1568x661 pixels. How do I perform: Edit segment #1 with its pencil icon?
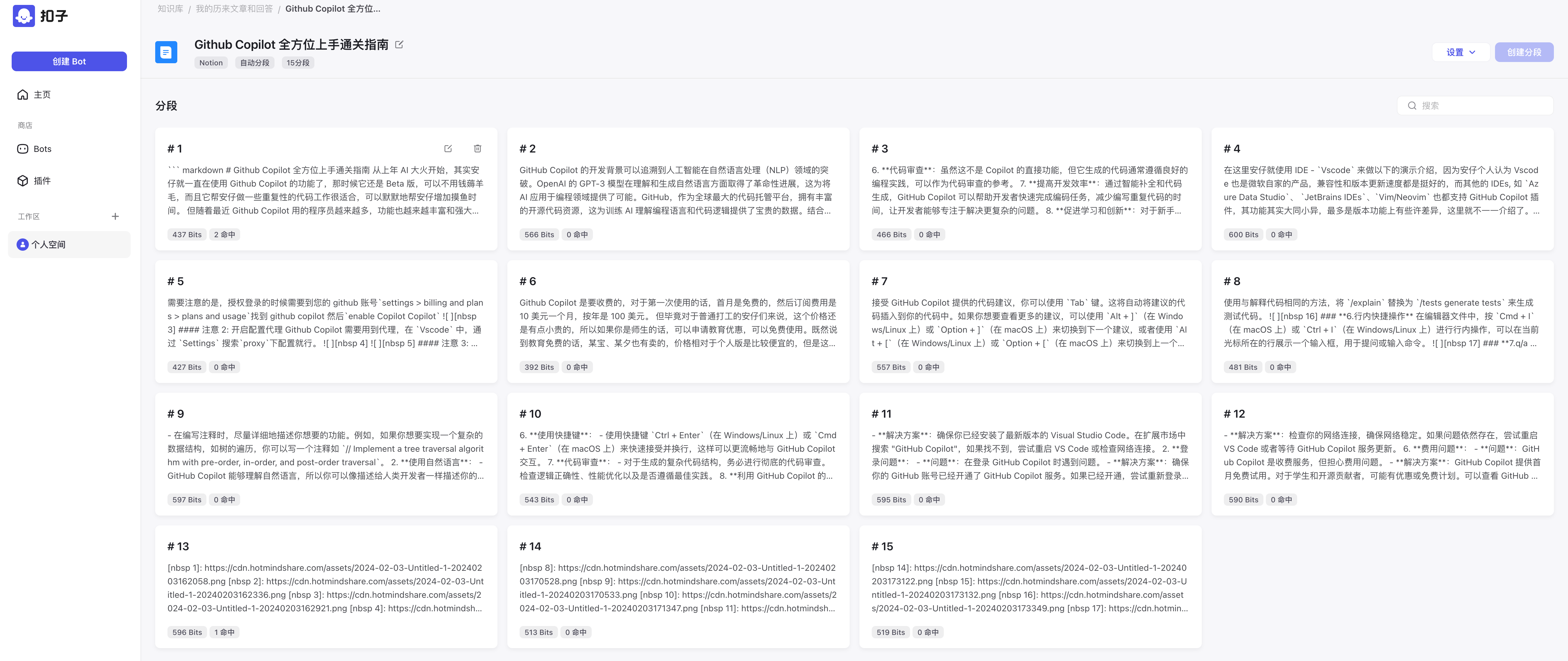pyautogui.click(x=448, y=149)
